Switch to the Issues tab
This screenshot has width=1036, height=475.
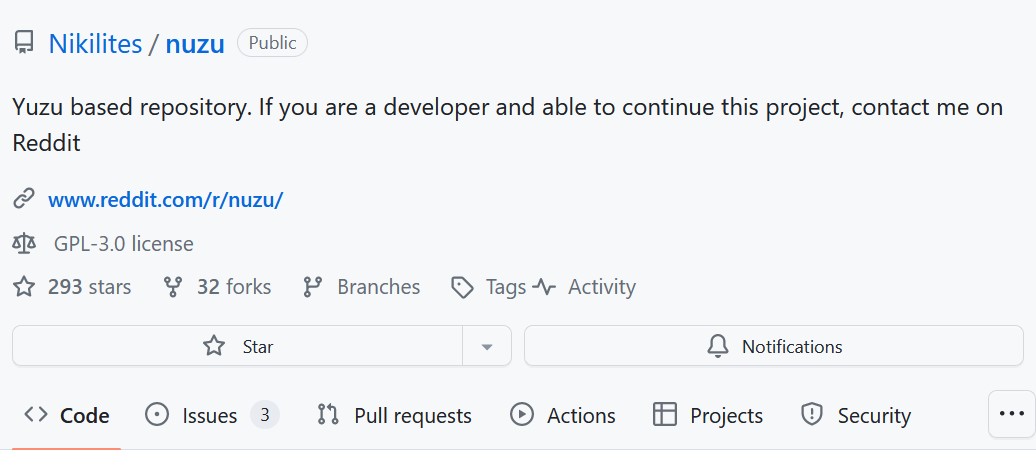click(x=209, y=416)
